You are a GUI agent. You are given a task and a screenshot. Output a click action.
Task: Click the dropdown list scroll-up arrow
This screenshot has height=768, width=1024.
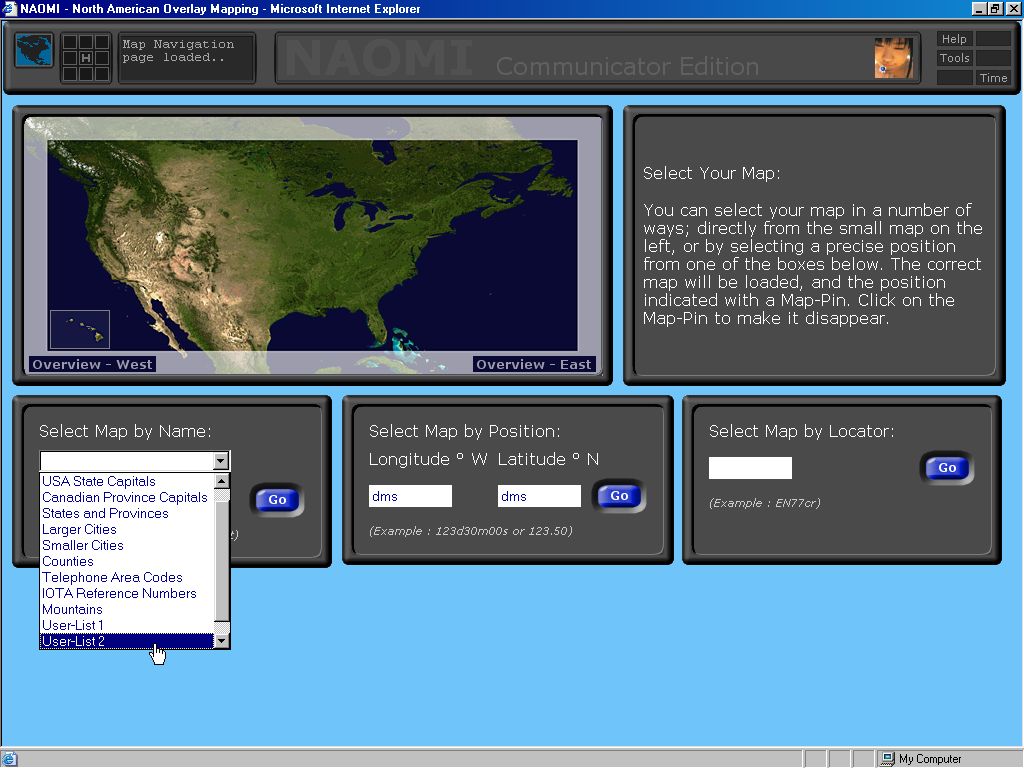coord(222,481)
